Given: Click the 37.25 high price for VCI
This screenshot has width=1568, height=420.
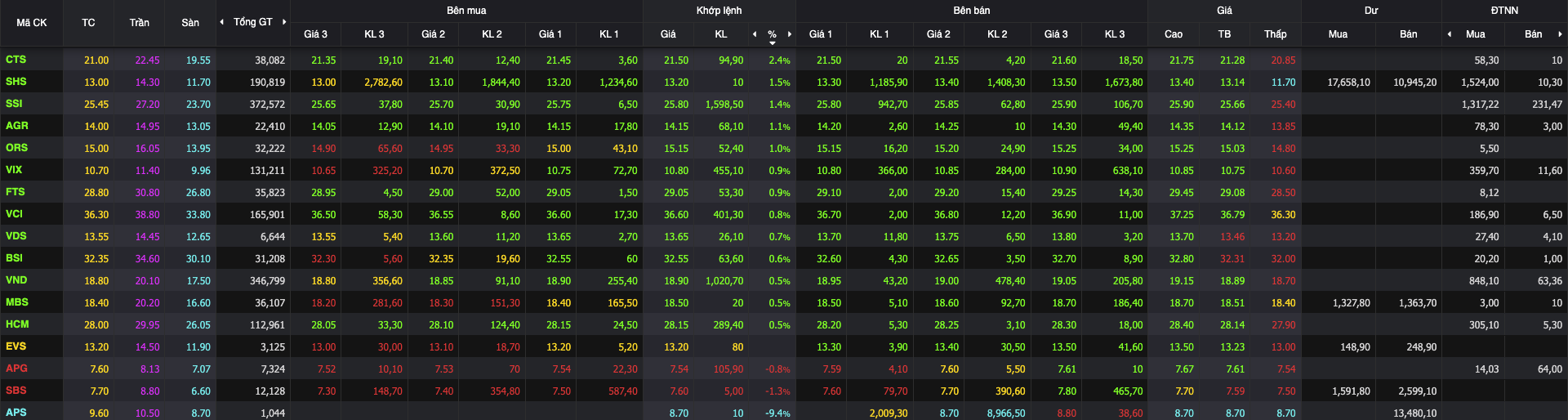Looking at the screenshot, I should tap(1181, 215).
